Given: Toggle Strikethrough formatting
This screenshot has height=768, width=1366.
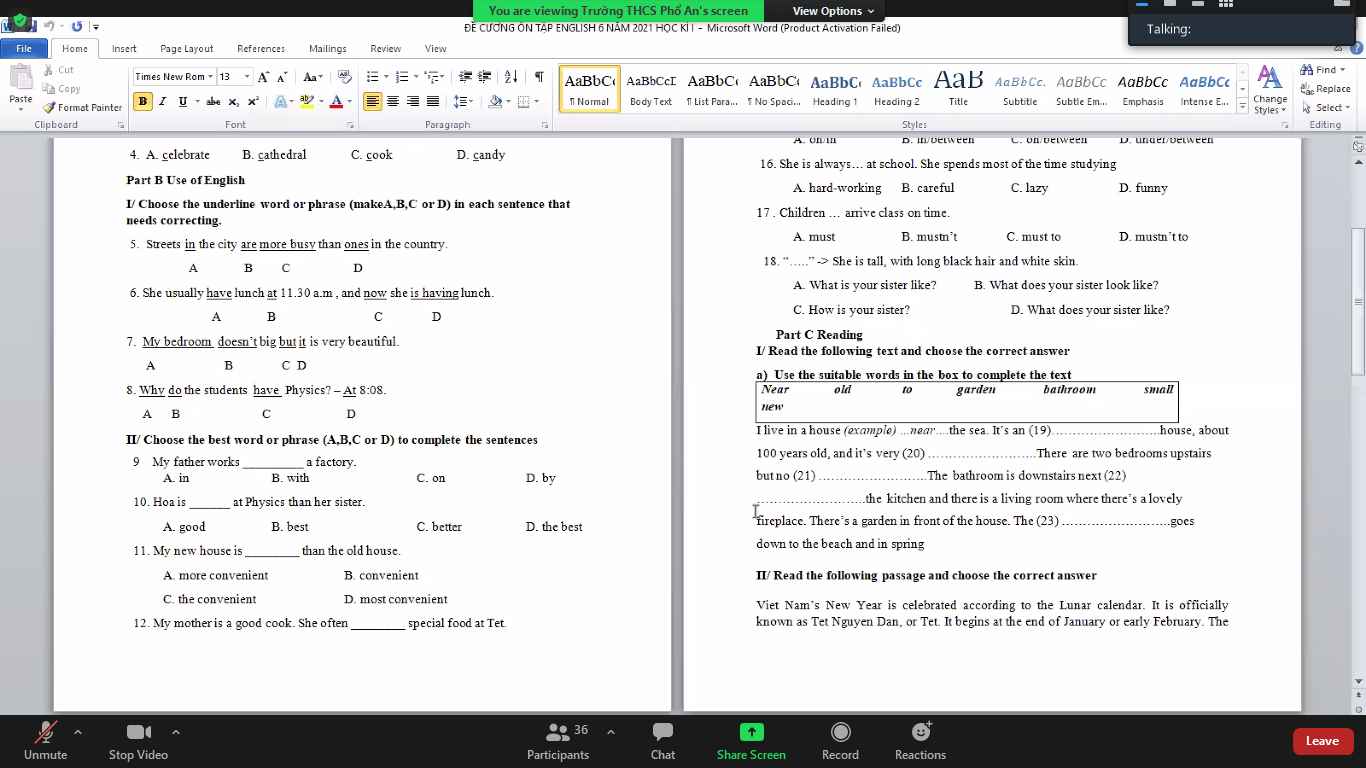Looking at the screenshot, I should [213, 101].
